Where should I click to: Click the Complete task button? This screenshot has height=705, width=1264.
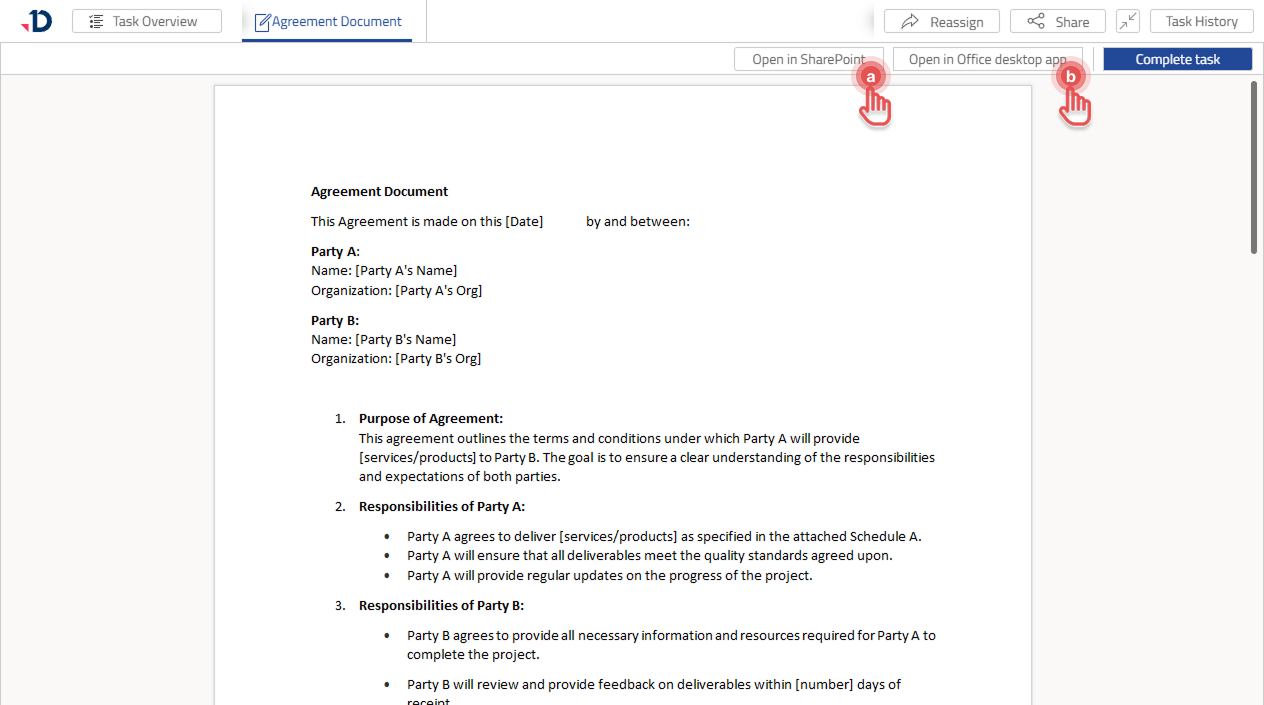1177,59
